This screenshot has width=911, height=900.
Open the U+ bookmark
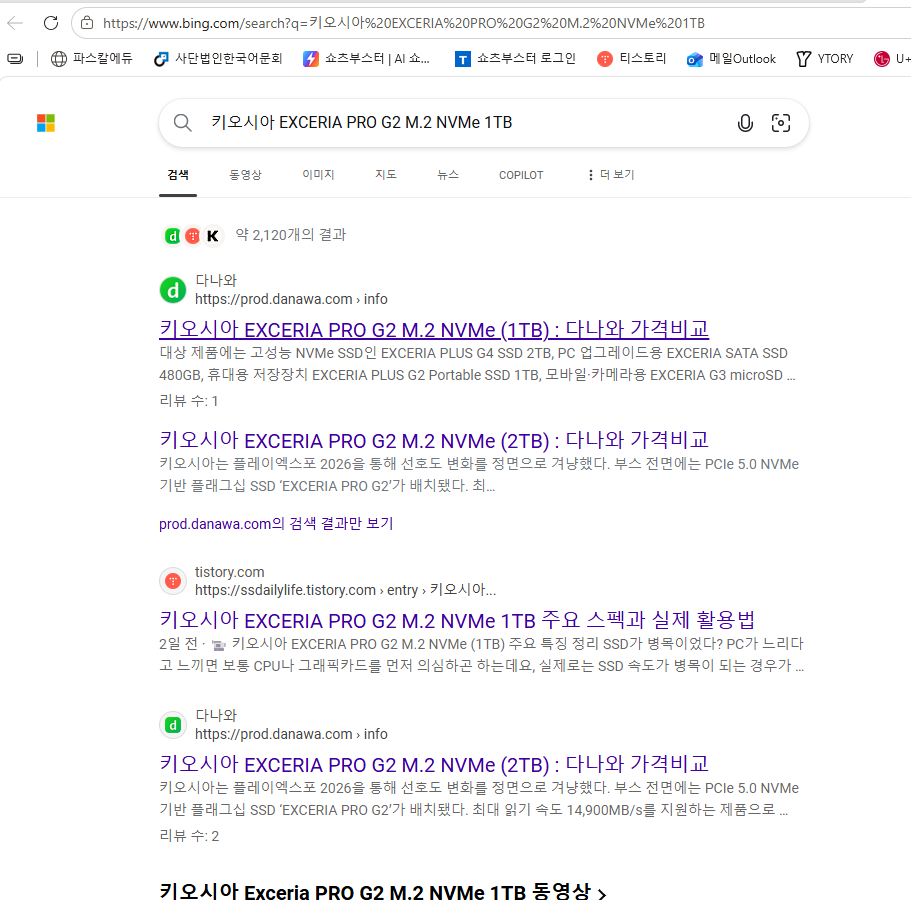pos(892,59)
